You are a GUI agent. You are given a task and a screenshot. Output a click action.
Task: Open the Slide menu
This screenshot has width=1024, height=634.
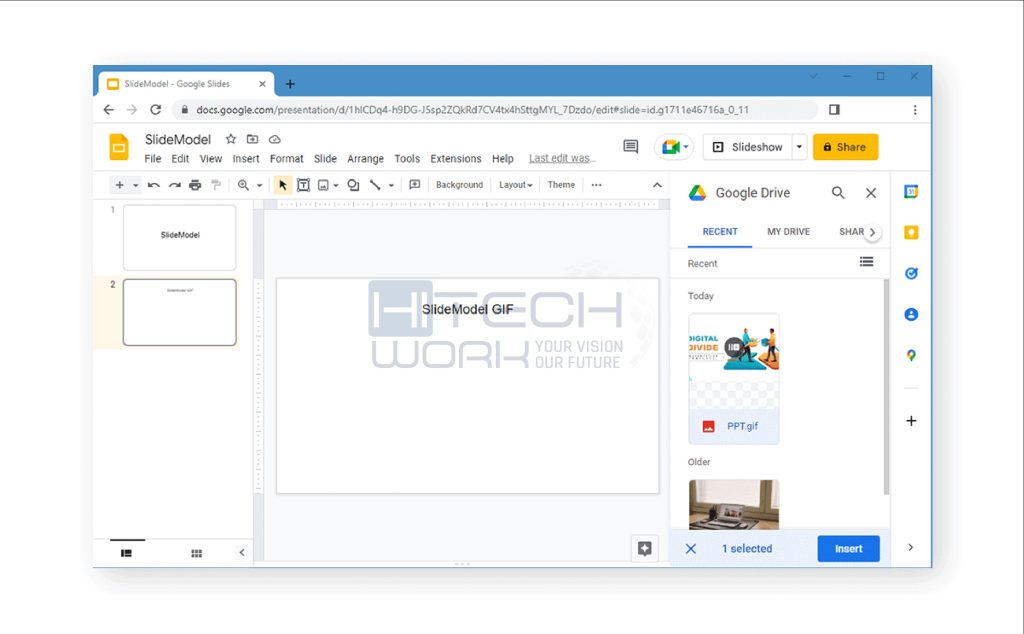[x=325, y=159]
